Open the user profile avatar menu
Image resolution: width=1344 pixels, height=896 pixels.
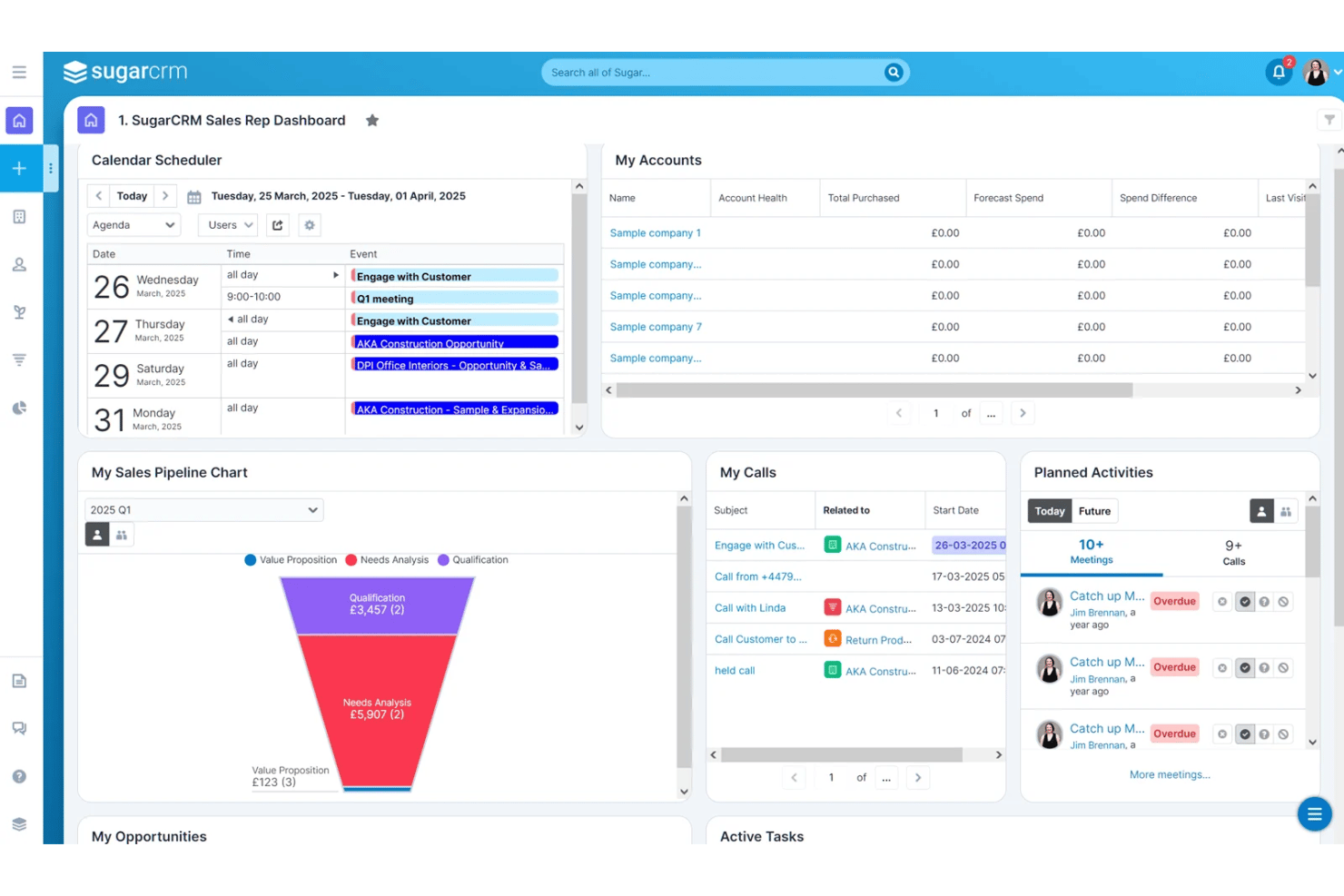coord(1316,72)
